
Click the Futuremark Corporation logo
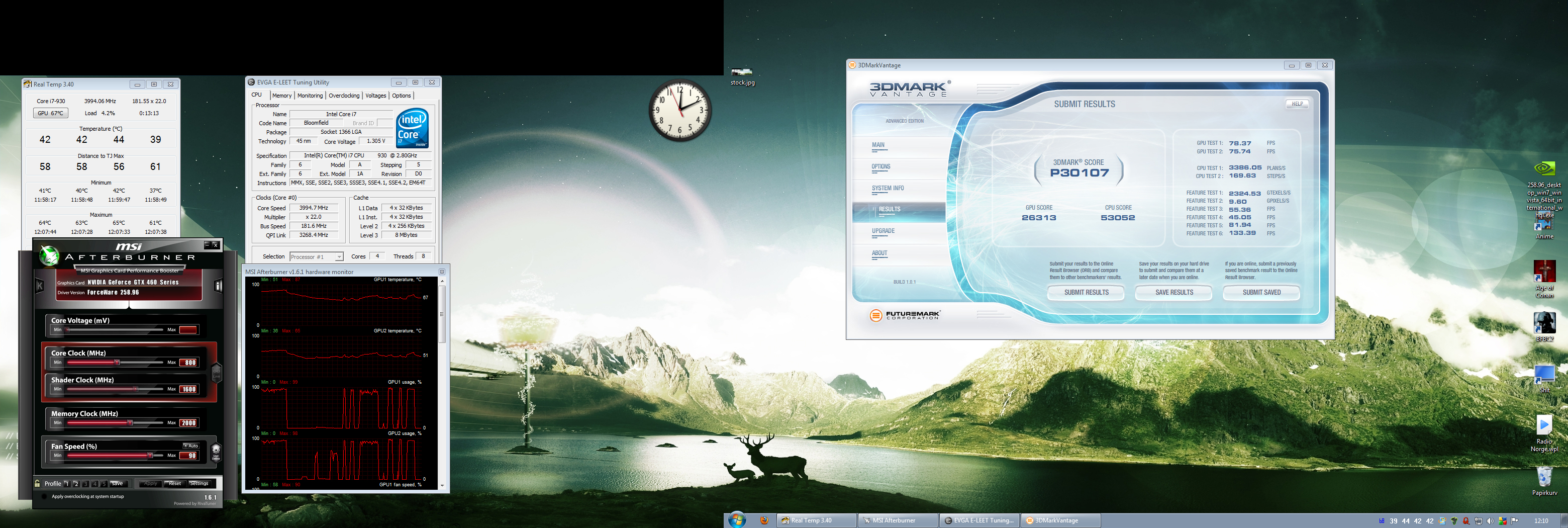tap(905, 315)
